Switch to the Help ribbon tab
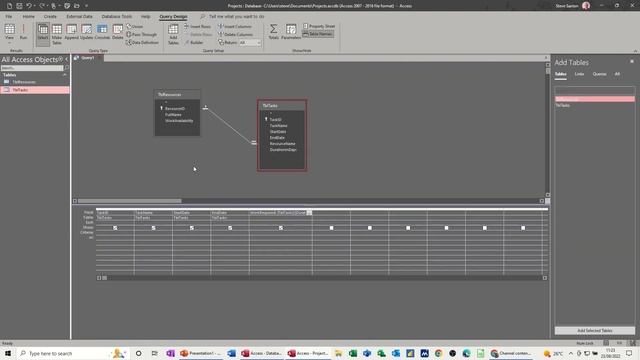The image size is (640, 360). point(145,16)
